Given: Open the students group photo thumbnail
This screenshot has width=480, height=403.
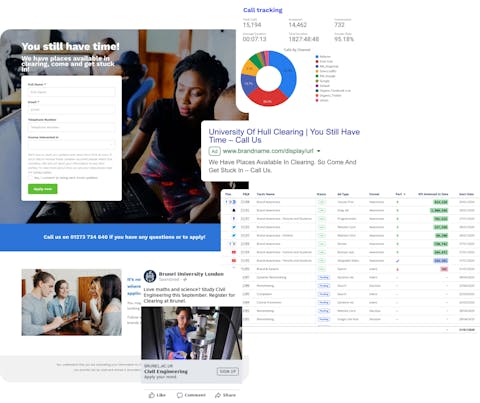Looking at the screenshot, I should pos(72,302).
